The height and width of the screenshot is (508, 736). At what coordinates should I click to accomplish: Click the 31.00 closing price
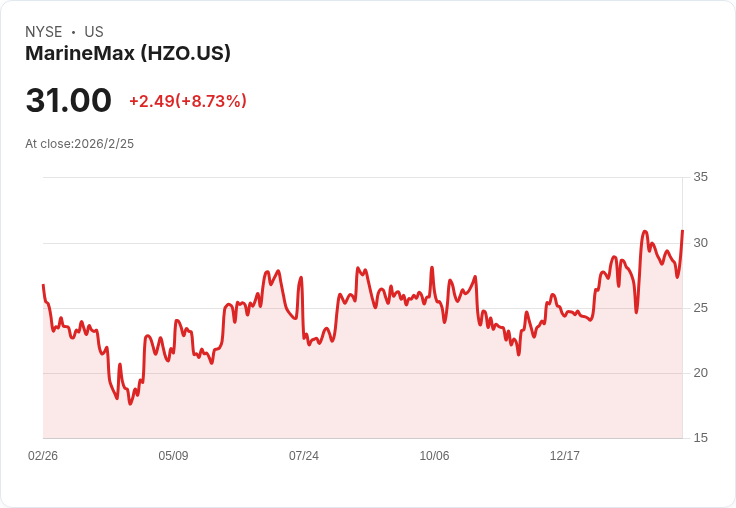(x=68, y=101)
